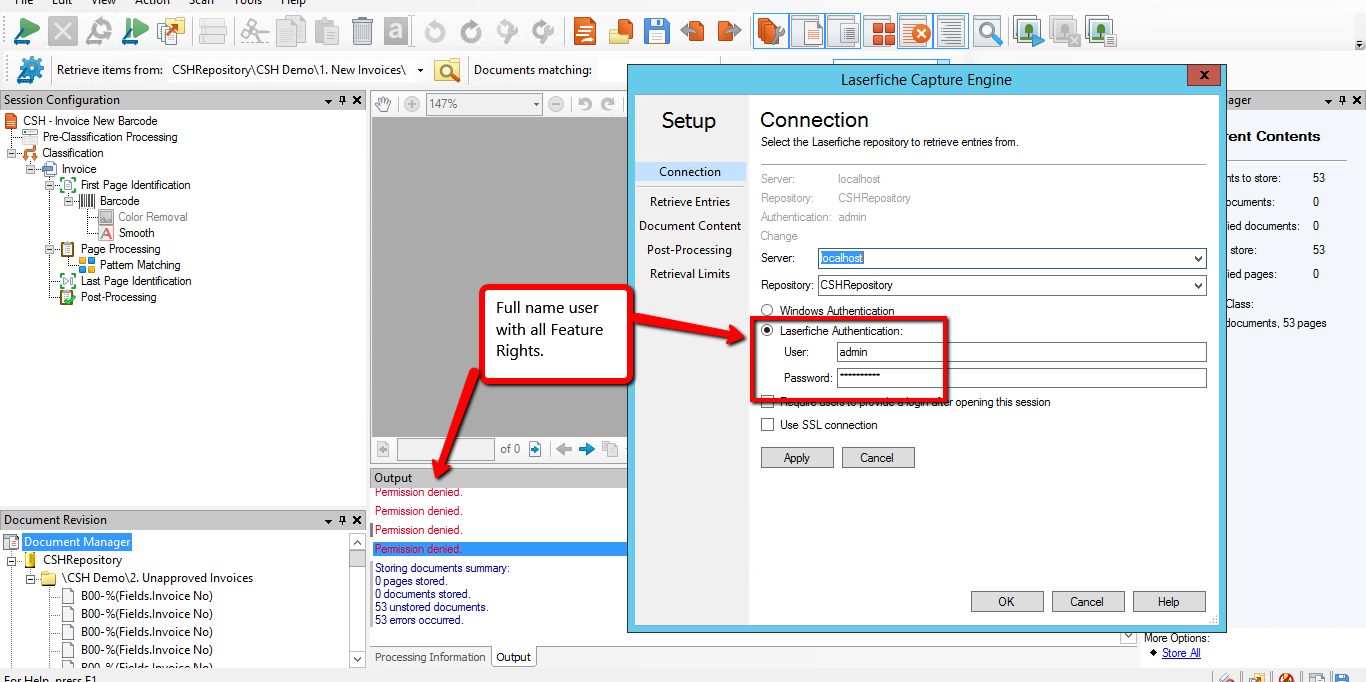This screenshot has height=682, width=1366.
Task: Click '53 errors occurred.' output line
Action: point(419,620)
